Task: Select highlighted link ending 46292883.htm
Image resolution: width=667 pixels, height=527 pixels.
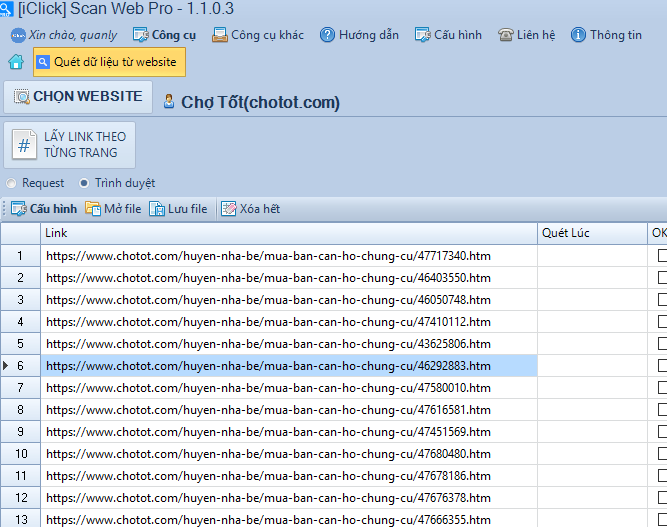Action: coord(289,366)
